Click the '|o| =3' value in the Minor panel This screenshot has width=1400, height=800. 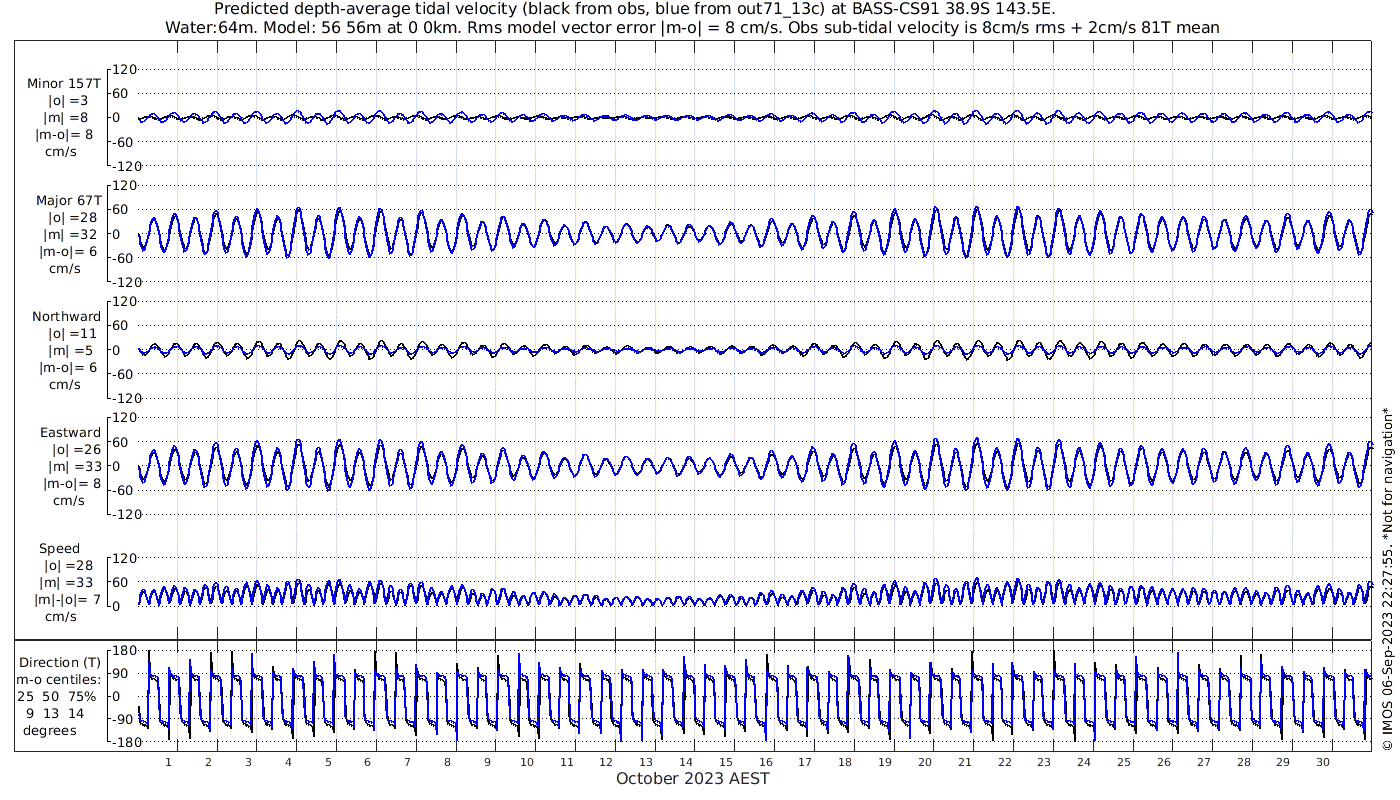click(x=69, y=100)
